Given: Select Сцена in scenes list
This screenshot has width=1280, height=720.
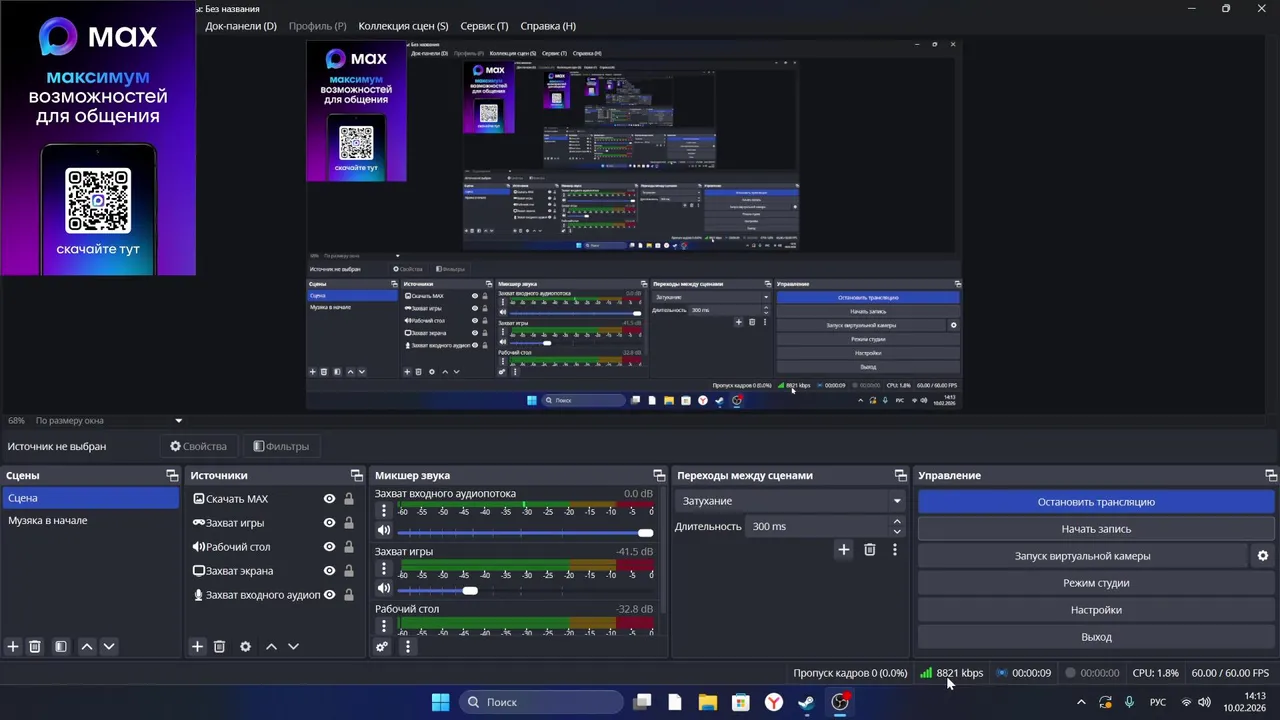Looking at the screenshot, I should click(x=90, y=498).
